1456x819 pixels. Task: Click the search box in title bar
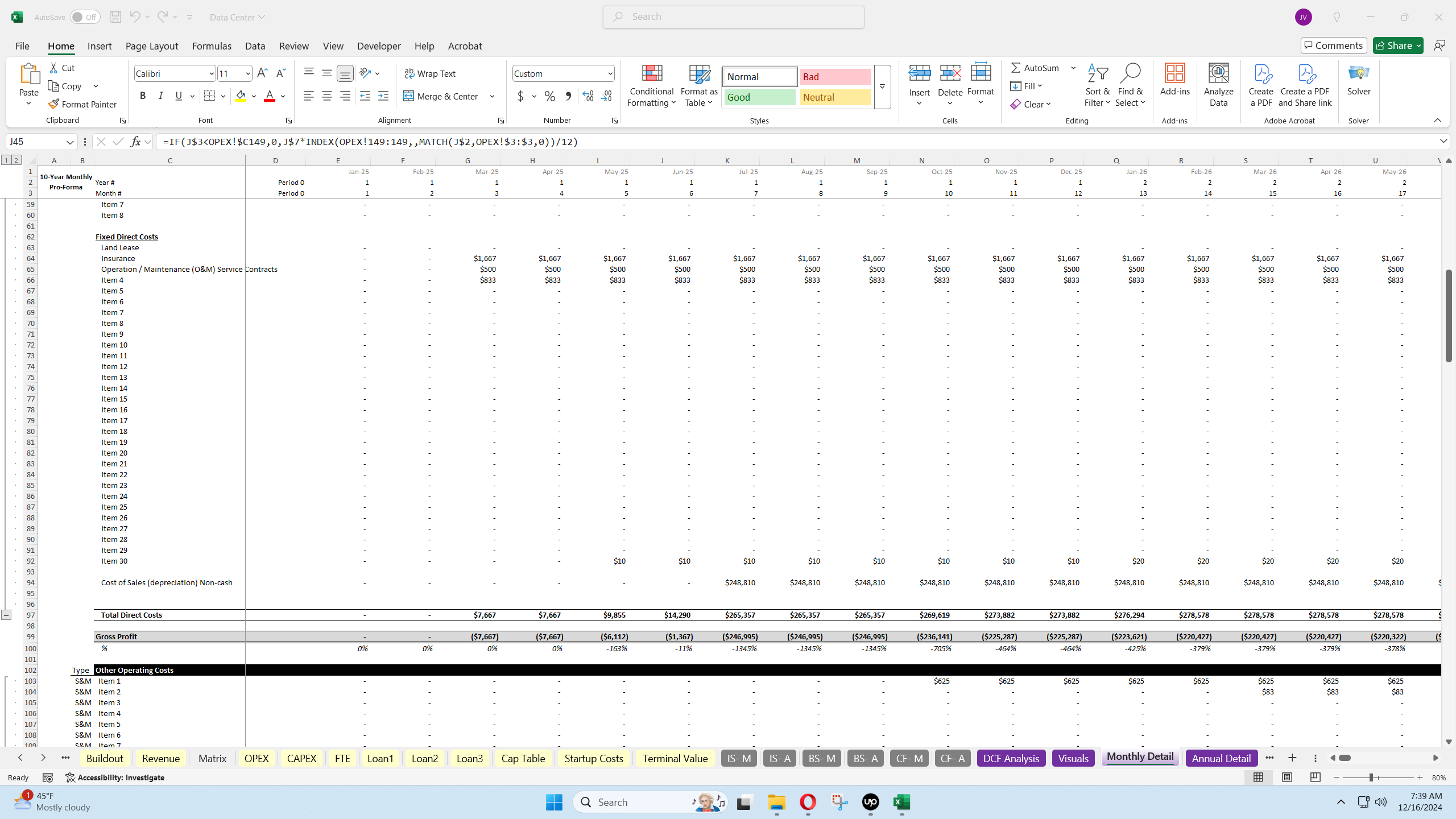(734, 17)
